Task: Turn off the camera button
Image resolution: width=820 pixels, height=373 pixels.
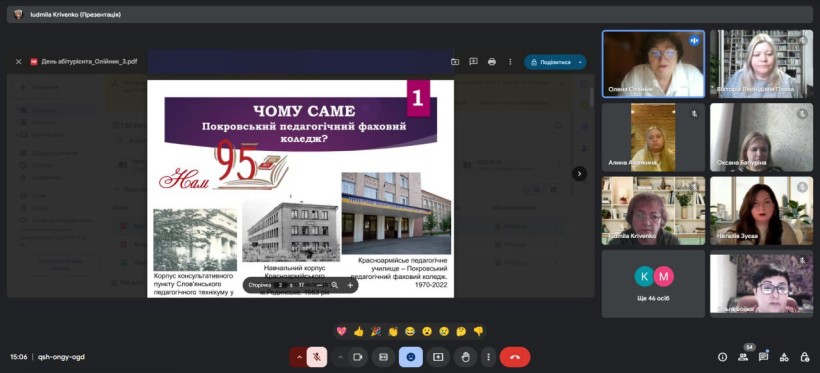Action: point(358,357)
